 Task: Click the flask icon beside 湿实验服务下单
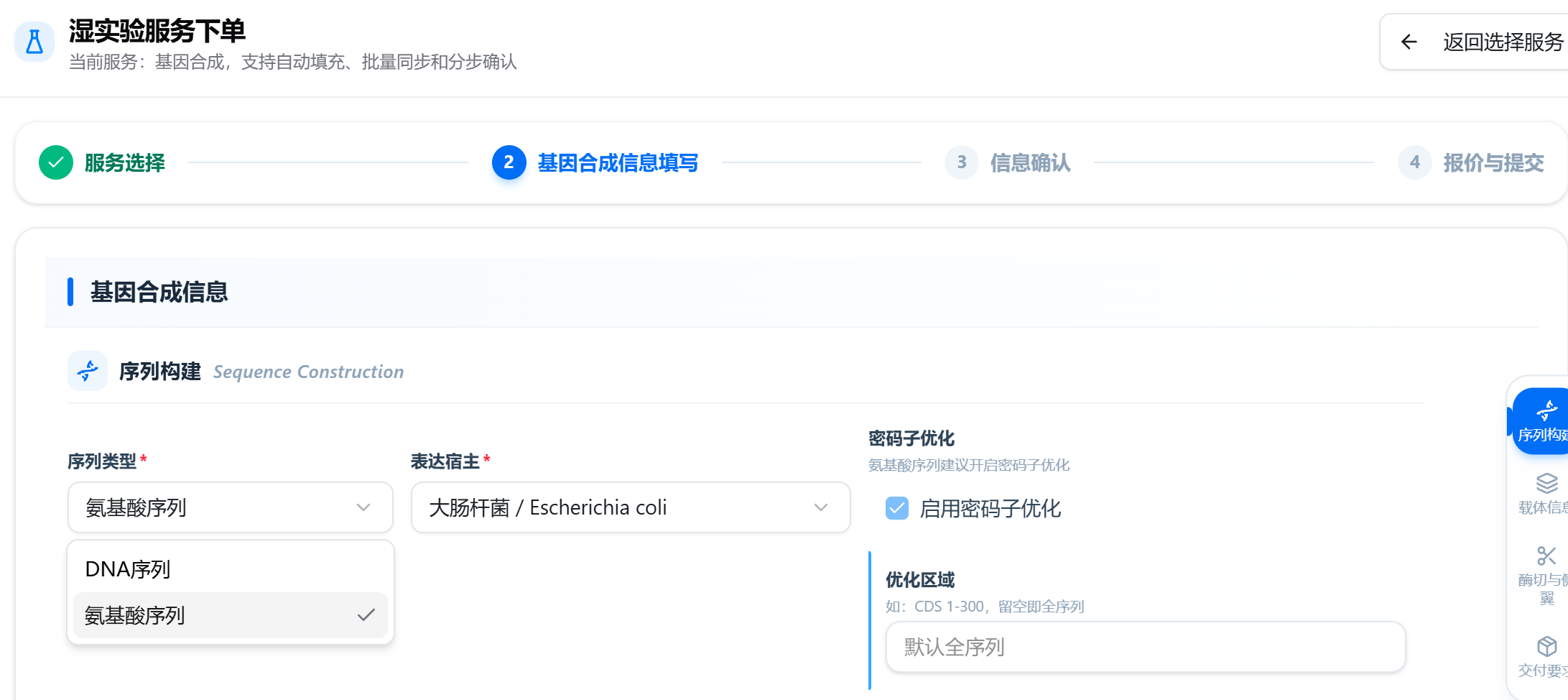tap(34, 42)
